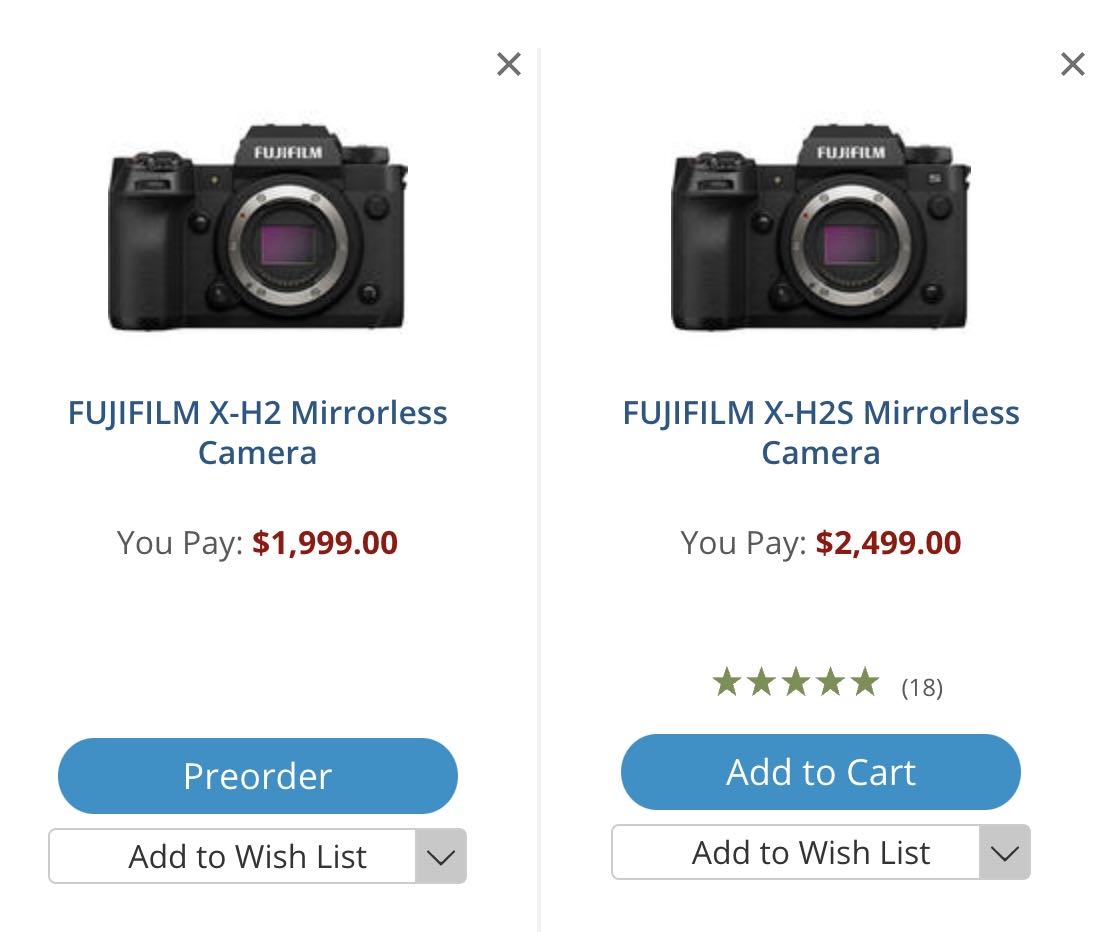Image resolution: width=1100 pixels, height=932 pixels.
Task: Close the FUJIFILM X-H2 comparison panel
Action: pyautogui.click(x=509, y=64)
